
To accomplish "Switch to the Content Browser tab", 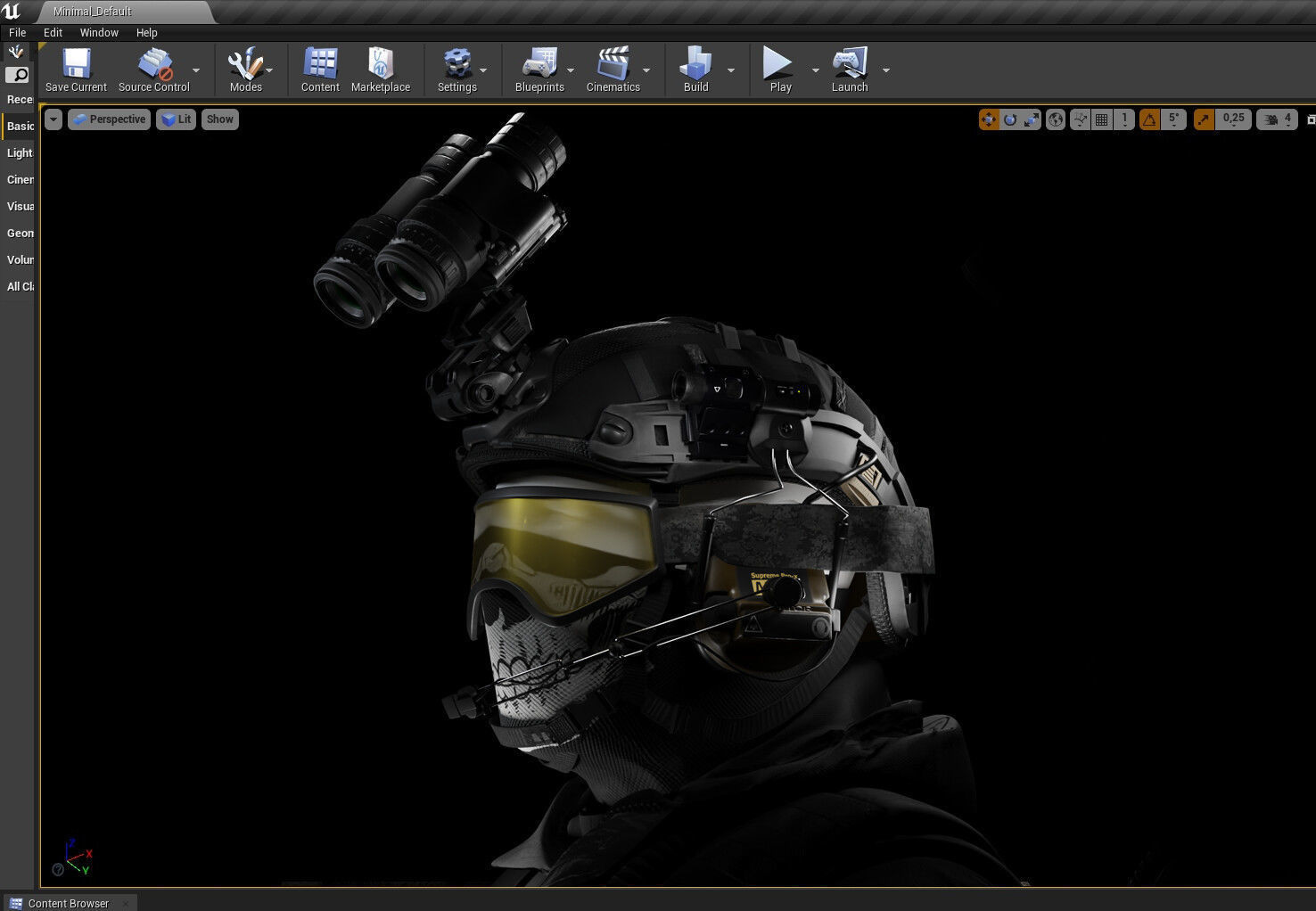I will (68, 903).
